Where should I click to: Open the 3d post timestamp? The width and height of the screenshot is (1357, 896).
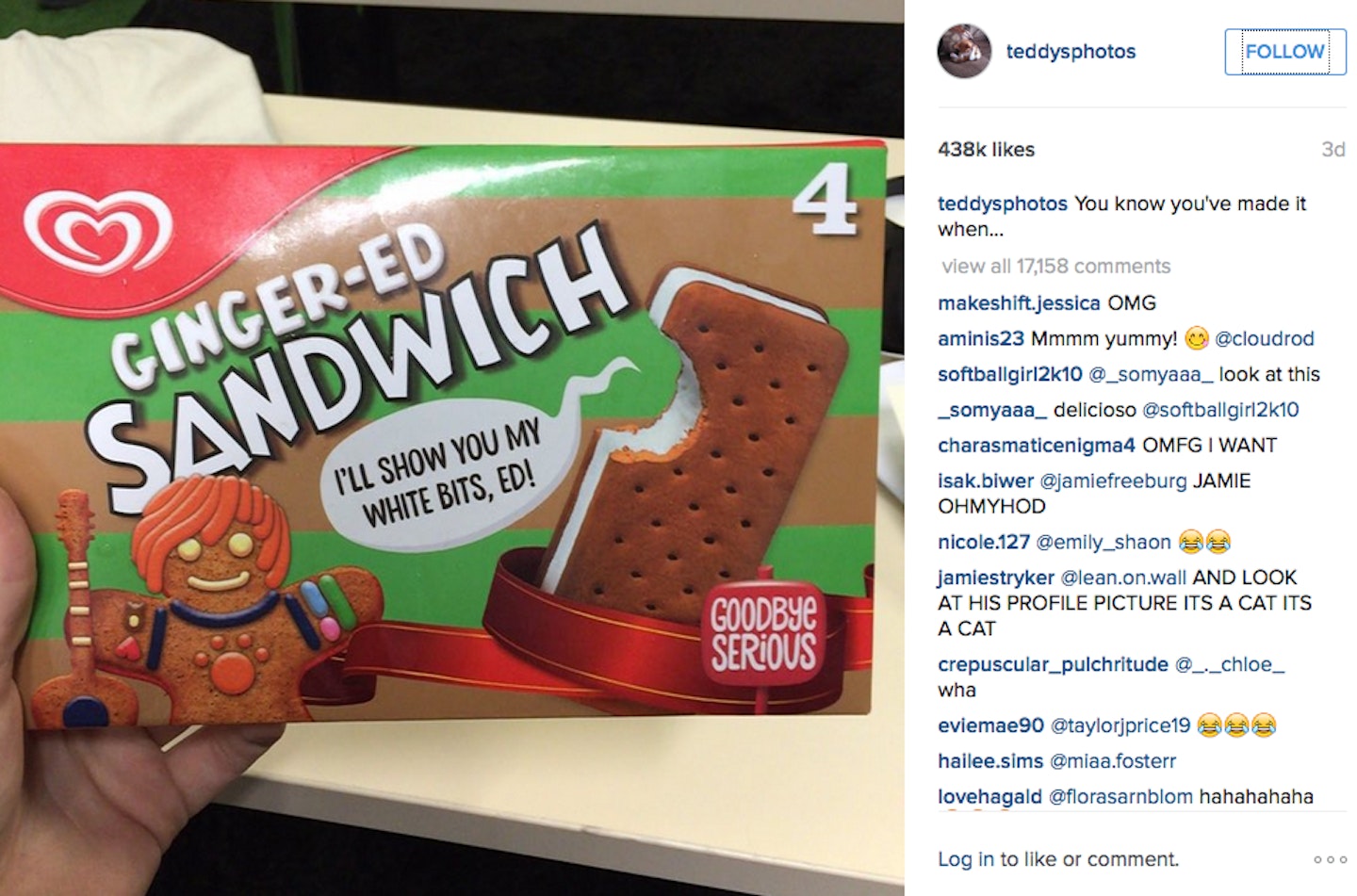(1332, 149)
